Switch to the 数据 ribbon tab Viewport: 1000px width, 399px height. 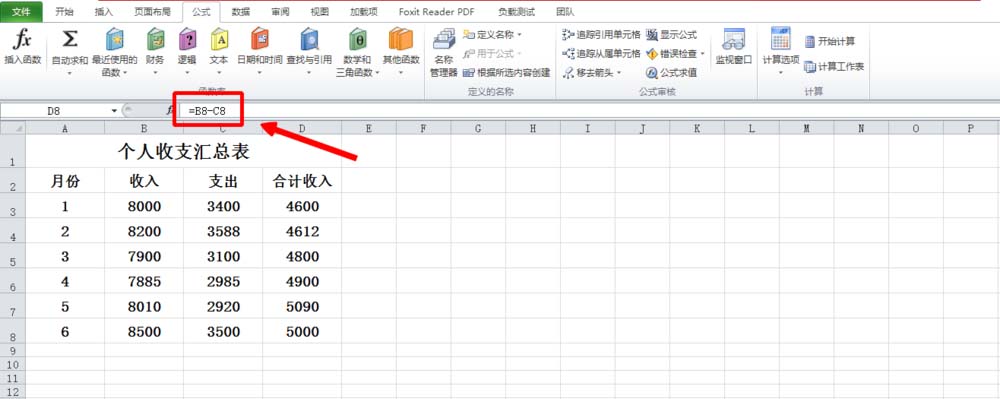[240, 11]
